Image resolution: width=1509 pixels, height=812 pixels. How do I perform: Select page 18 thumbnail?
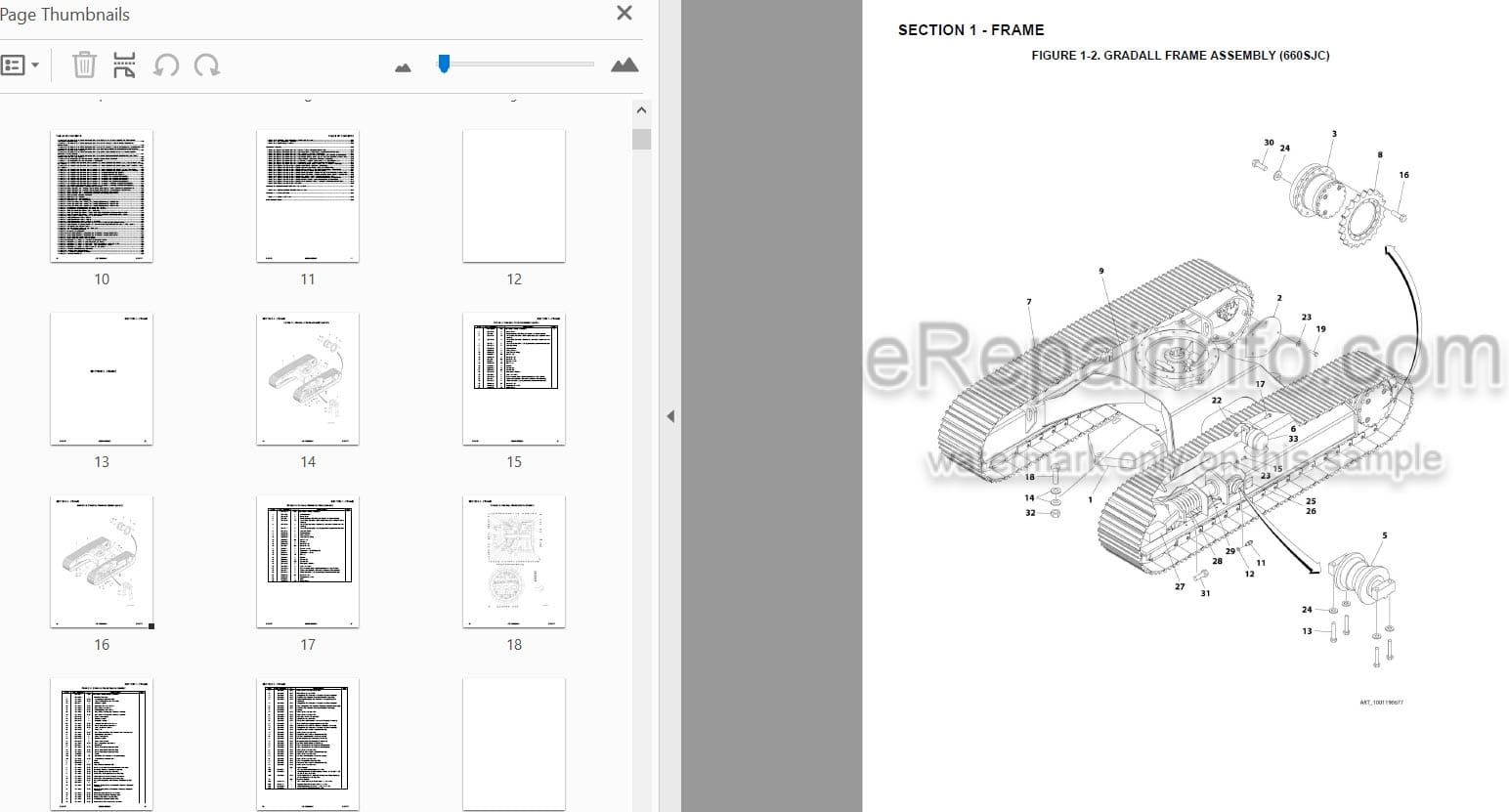pos(514,562)
